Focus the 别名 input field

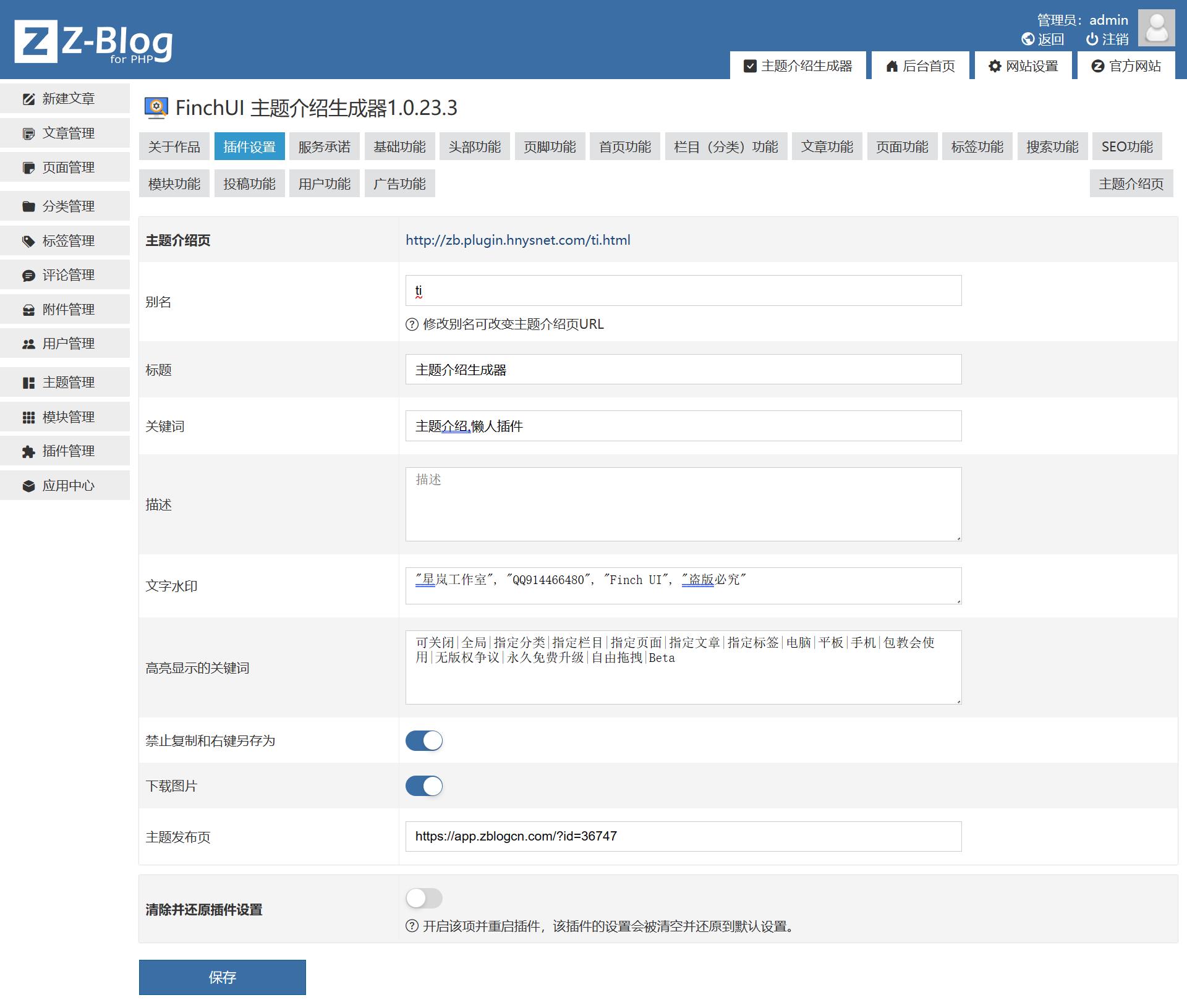pyautogui.click(x=684, y=290)
